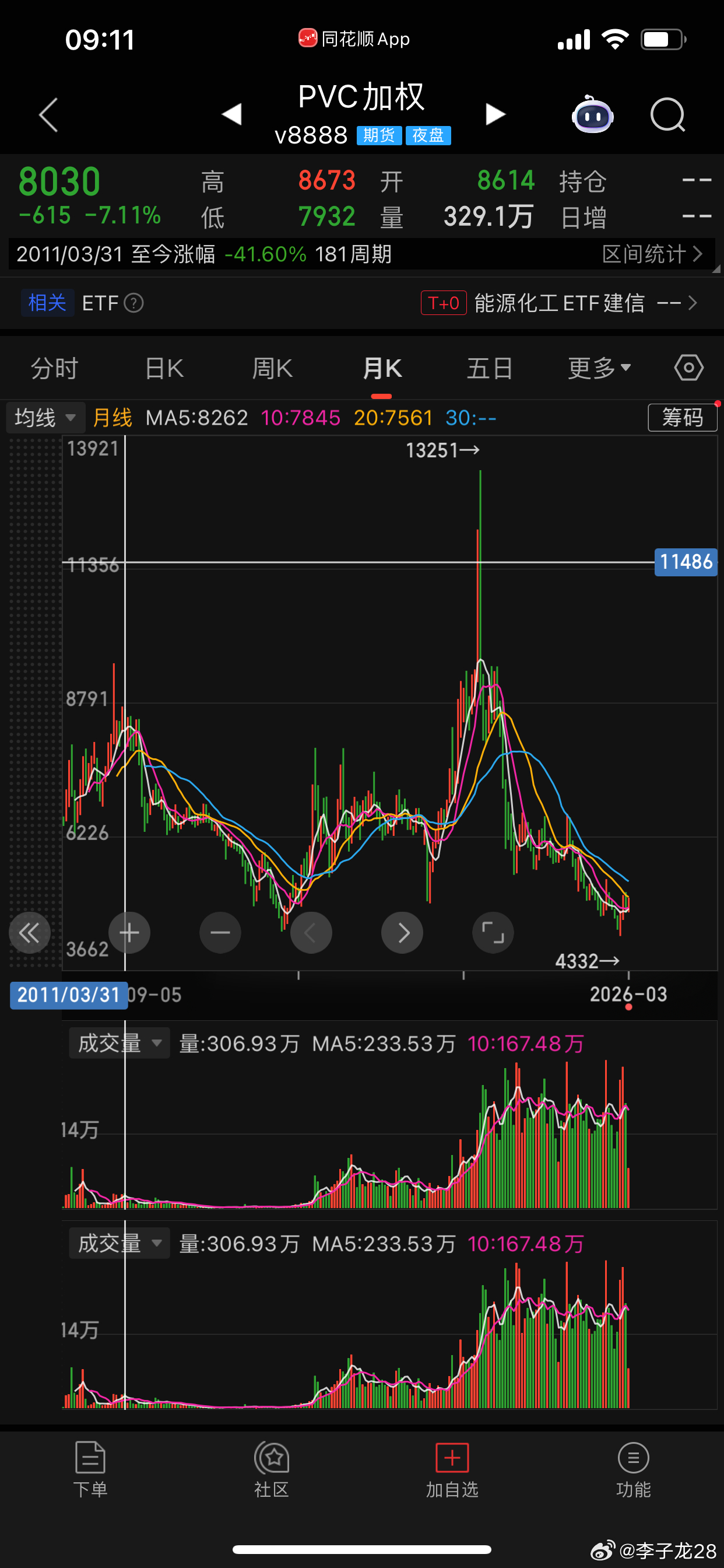Tap -41.60% interval change
Image resolution: width=724 pixels, height=1568 pixels.
(265, 254)
